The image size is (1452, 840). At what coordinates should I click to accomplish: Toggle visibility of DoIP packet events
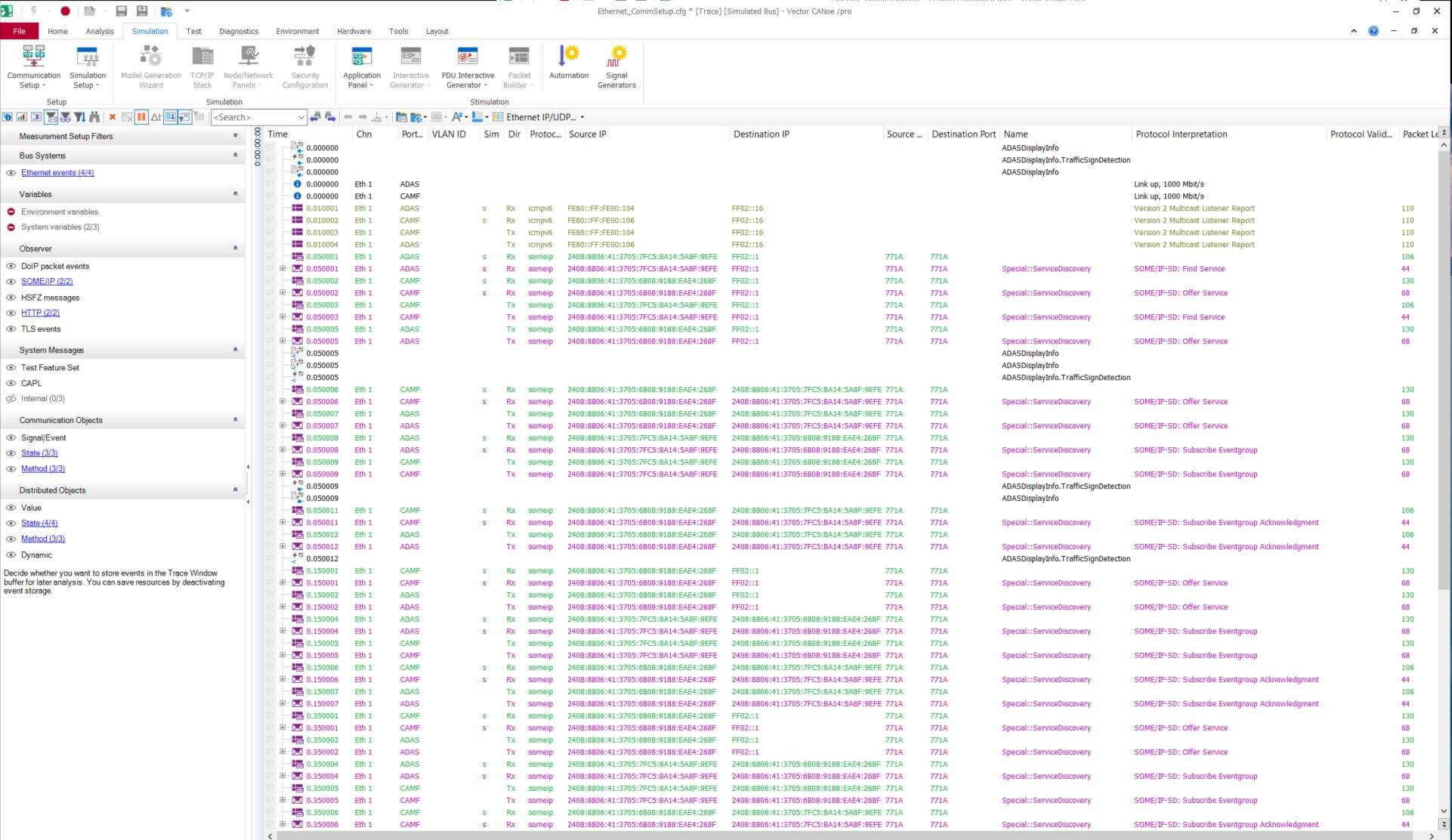click(11, 266)
